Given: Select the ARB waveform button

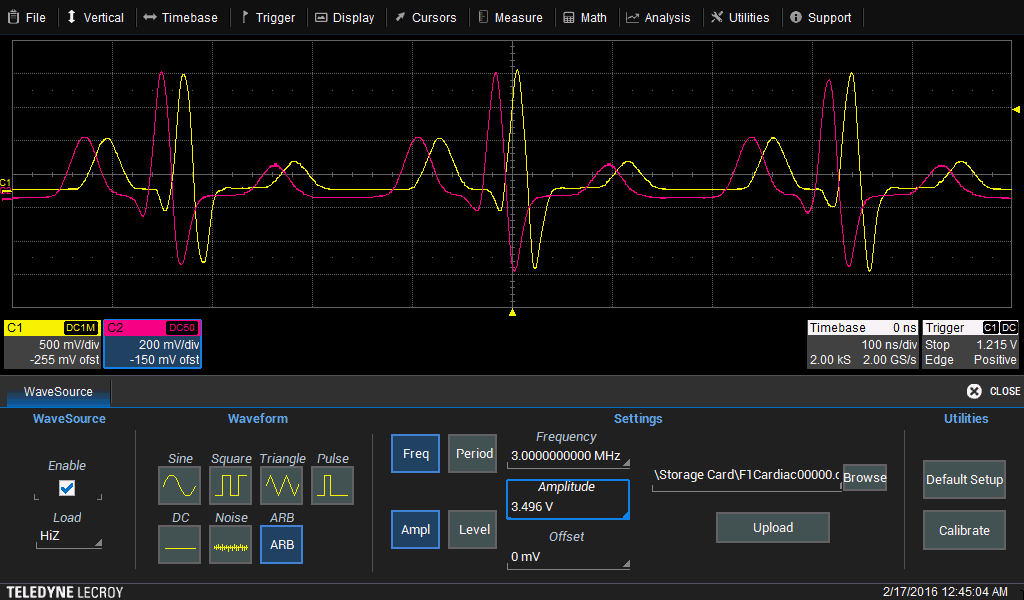Looking at the screenshot, I should tap(282, 545).
